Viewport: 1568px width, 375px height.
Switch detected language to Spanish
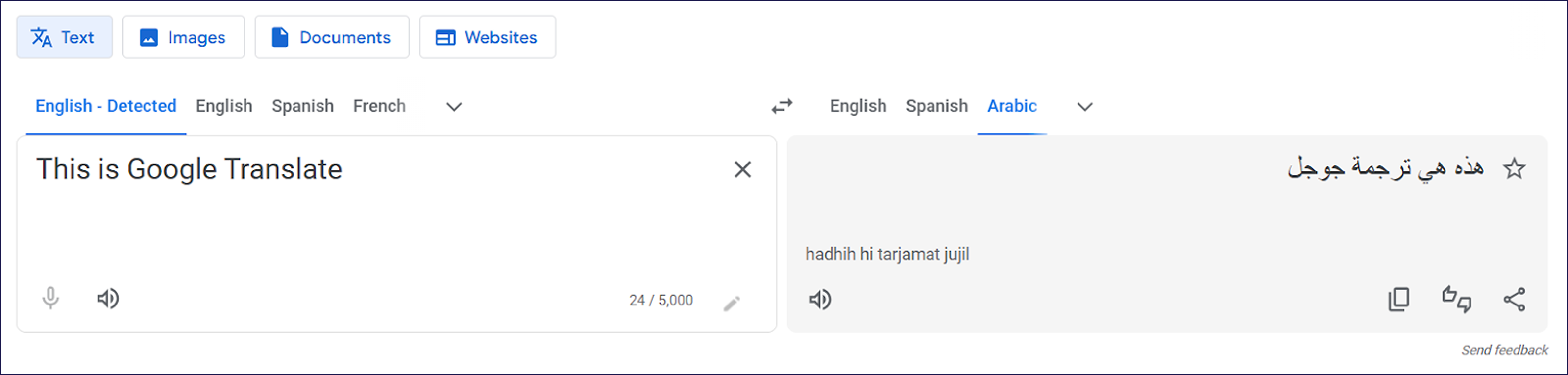point(302,106)
